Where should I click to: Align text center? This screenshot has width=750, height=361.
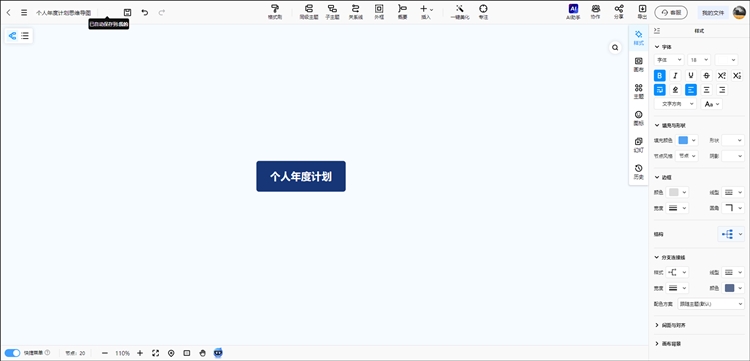pos(706,89)
